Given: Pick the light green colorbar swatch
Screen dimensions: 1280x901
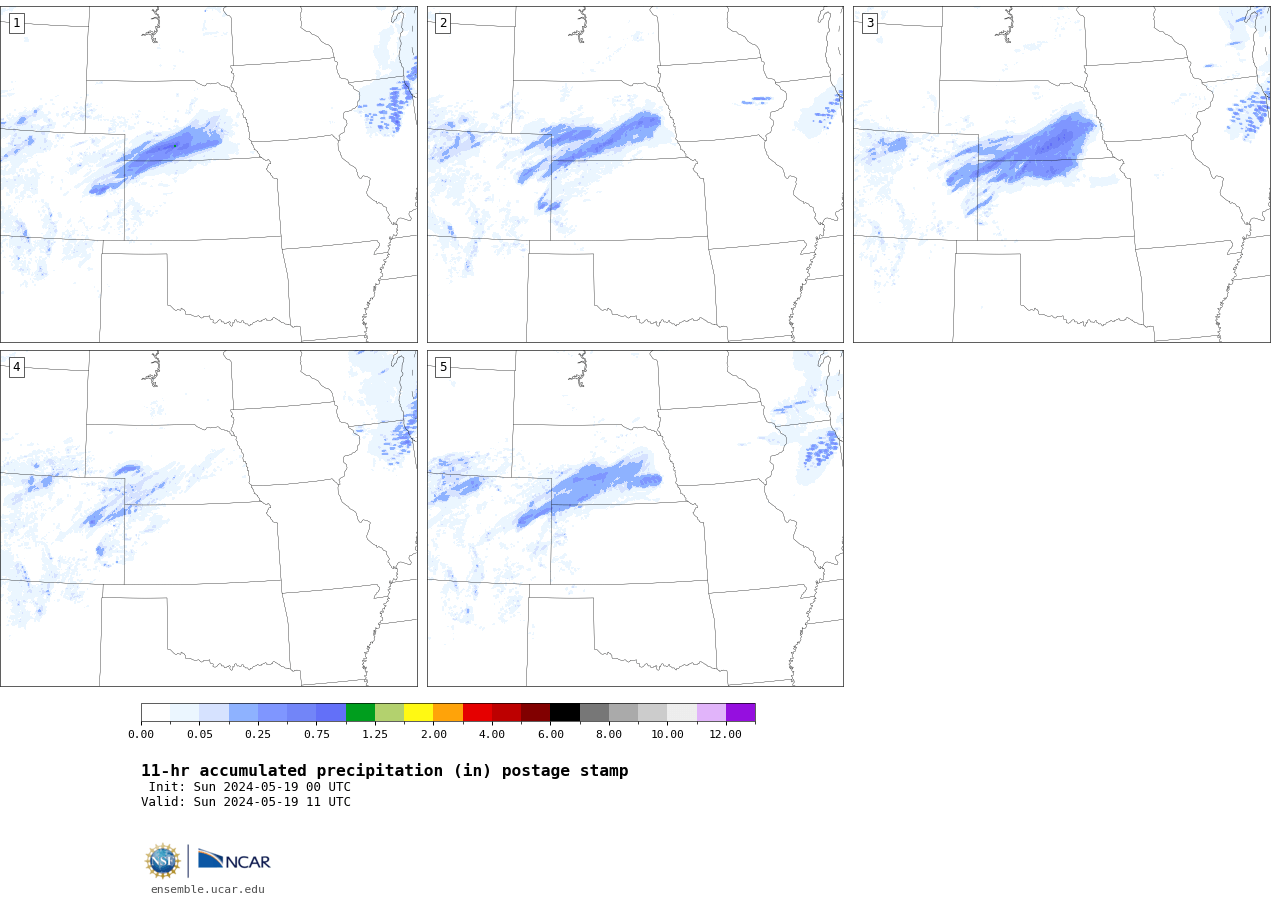Looking at the screenshot, I should pyautogui.click(x=389, y=712).
